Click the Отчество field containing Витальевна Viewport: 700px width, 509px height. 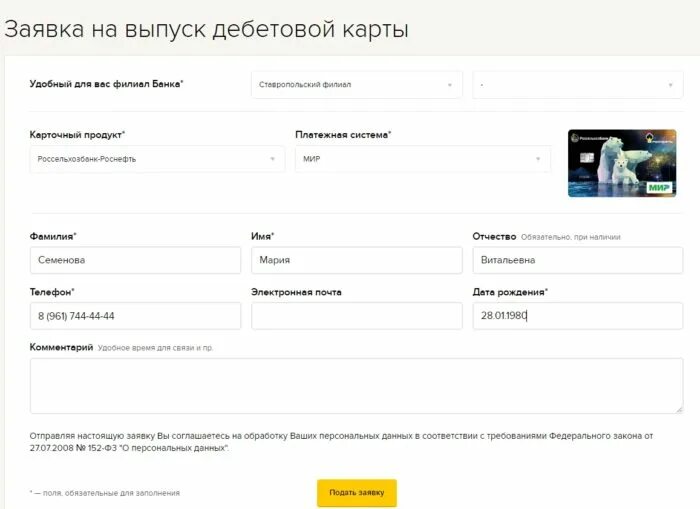578,260
